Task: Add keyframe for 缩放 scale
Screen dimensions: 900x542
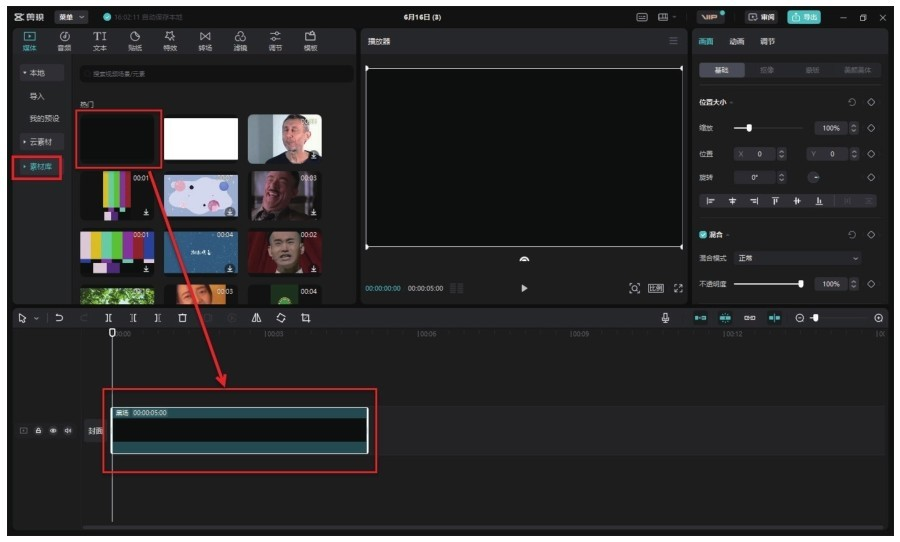Action: point(871,128)
